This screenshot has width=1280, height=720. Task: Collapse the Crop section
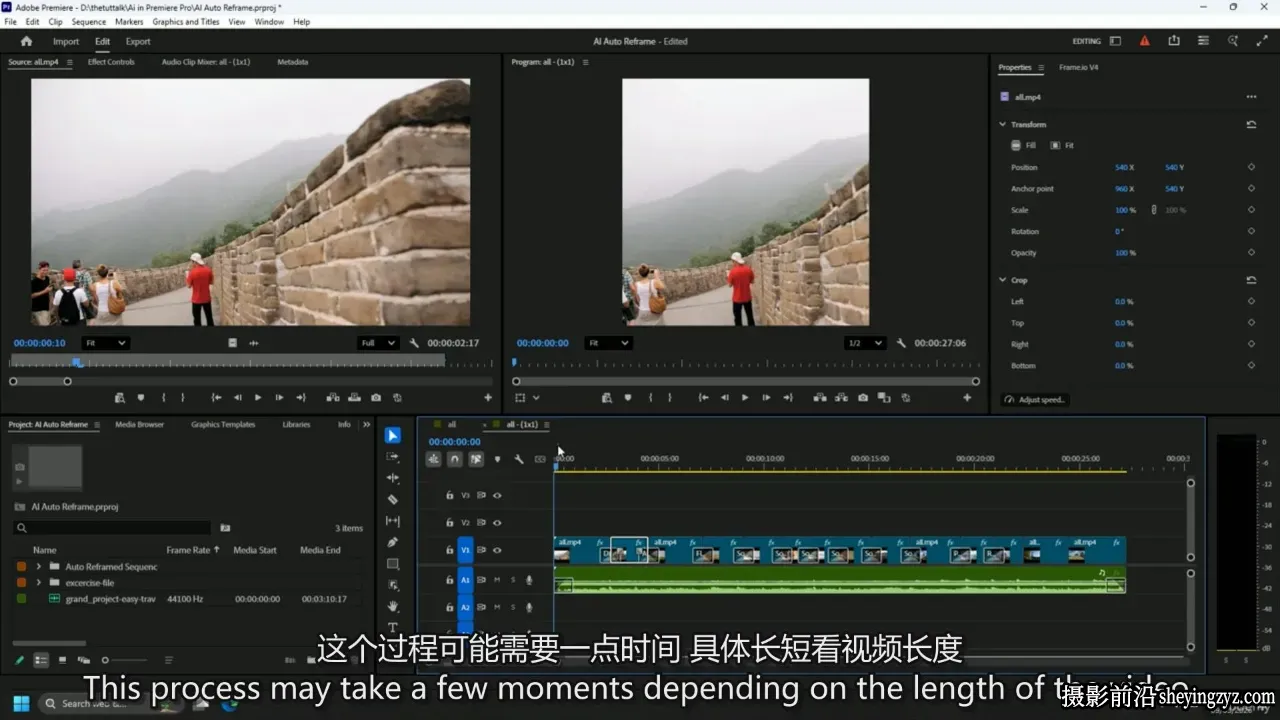[x=1003, y=280]
